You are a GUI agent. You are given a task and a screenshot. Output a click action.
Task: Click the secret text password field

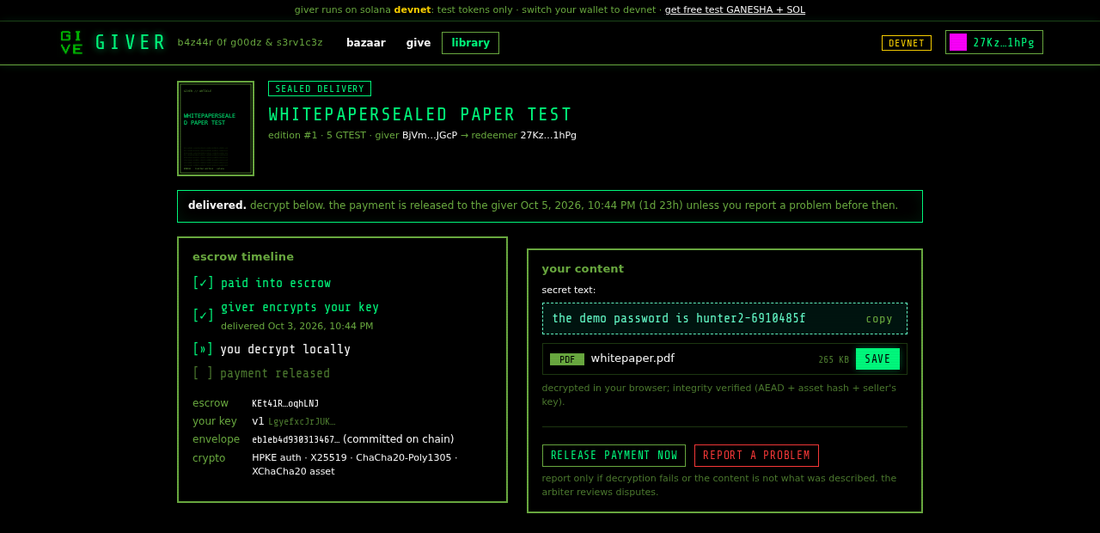click(x=724, y=318)
